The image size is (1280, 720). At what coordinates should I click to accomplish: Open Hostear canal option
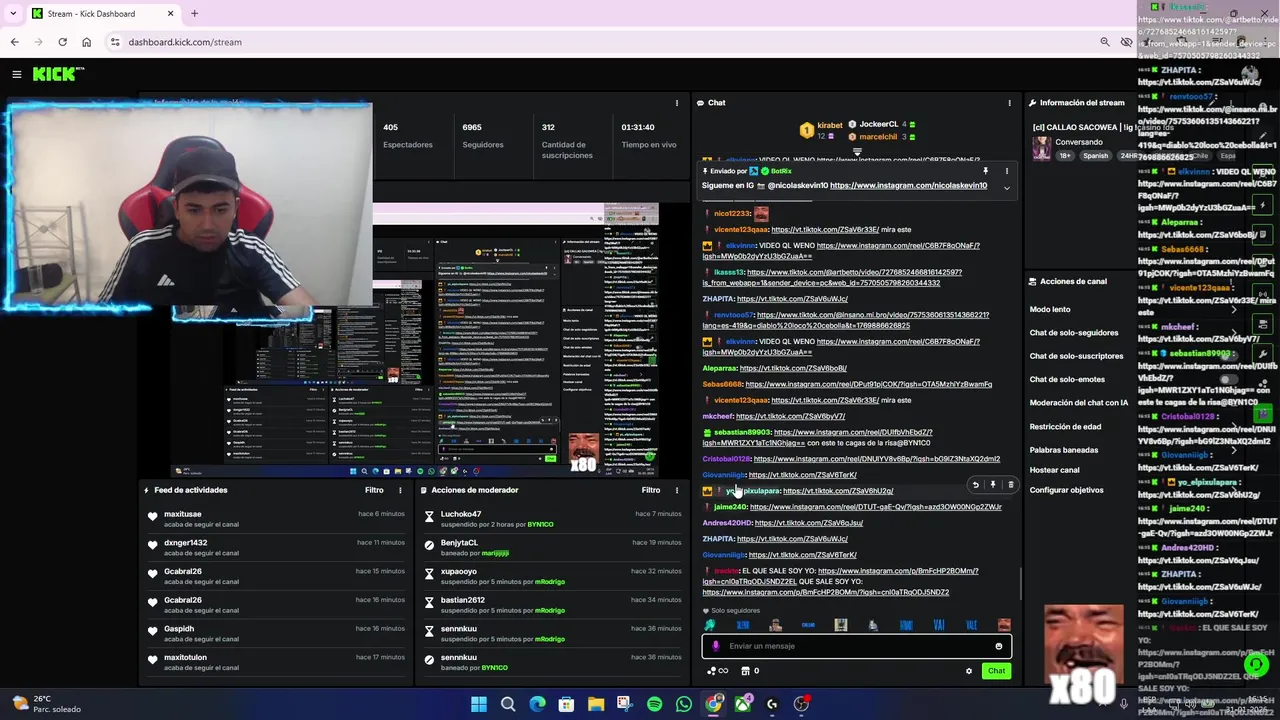1055,470
